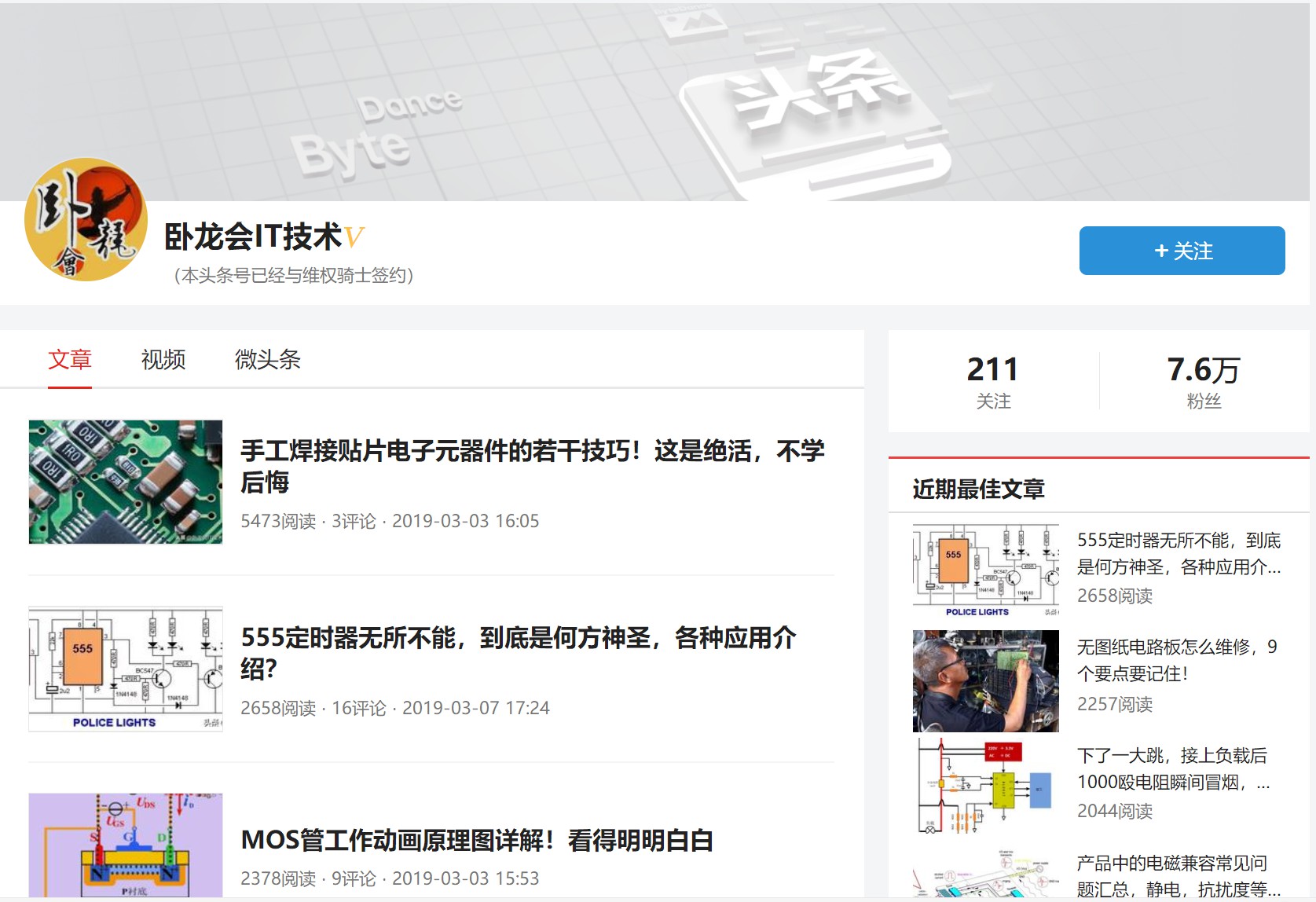Screen dimensions: 1316x902
Task: Click the 2019-03-07 17:24 timestamp
Action: 476,708
